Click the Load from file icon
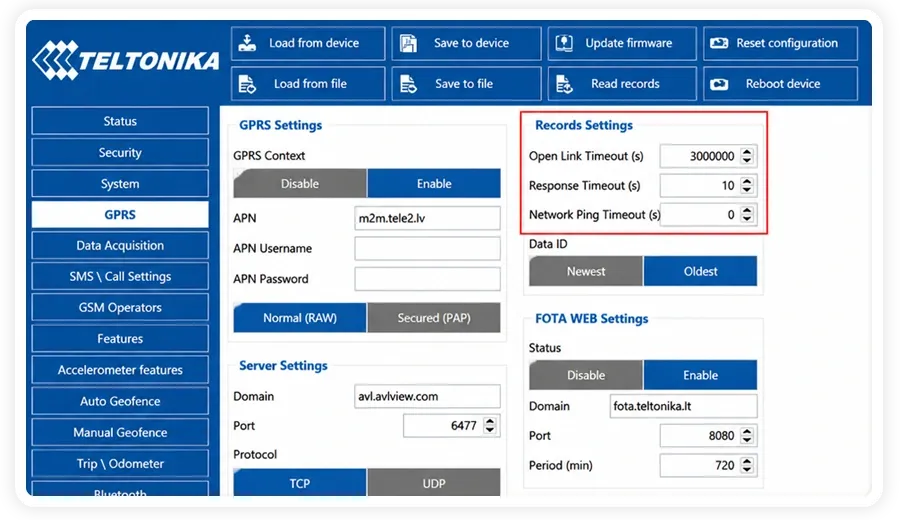 pyautogui.click(x=247, y=84)
